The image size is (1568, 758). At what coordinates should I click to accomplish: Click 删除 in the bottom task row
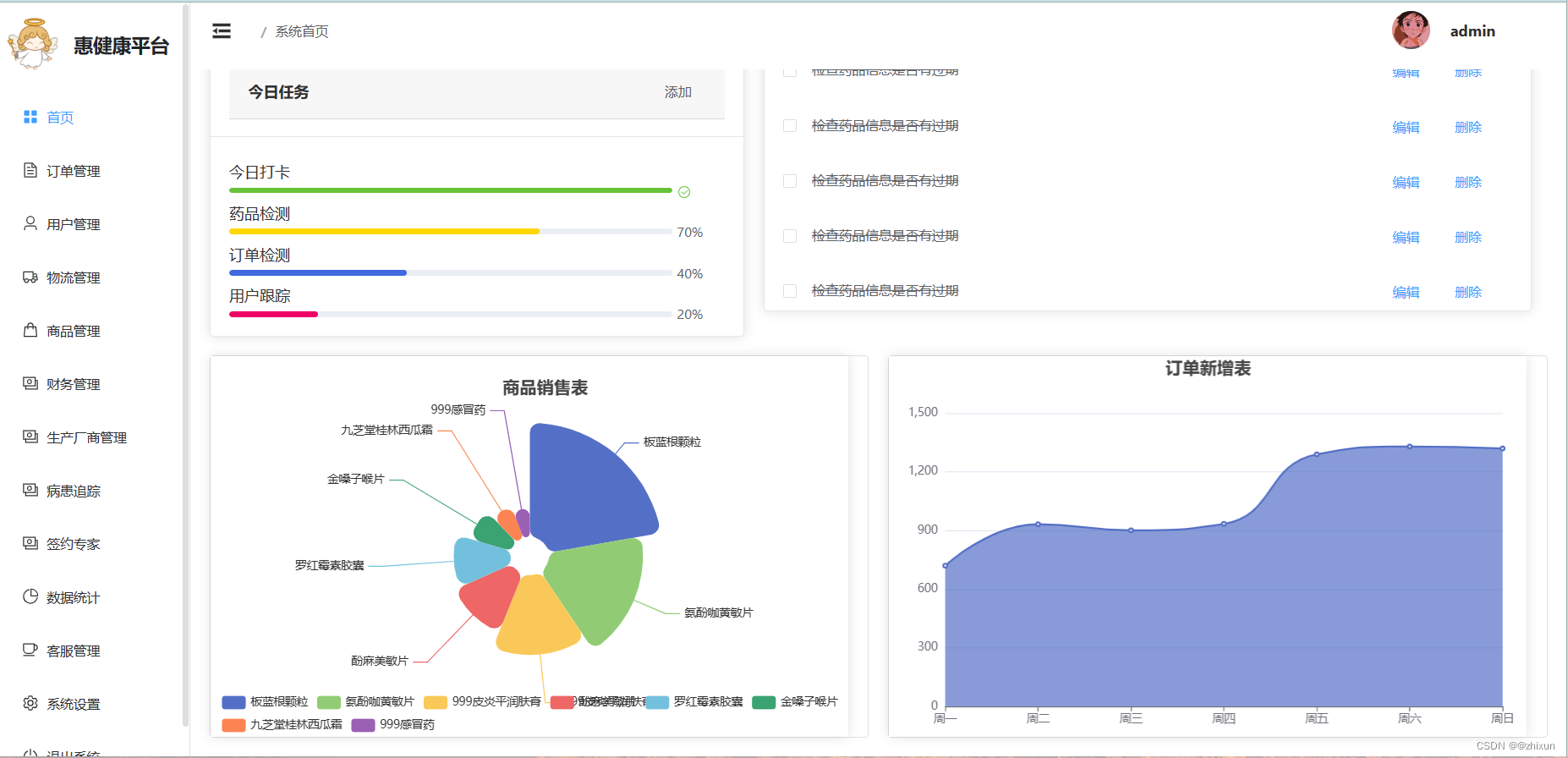[x=1468, y=292]
